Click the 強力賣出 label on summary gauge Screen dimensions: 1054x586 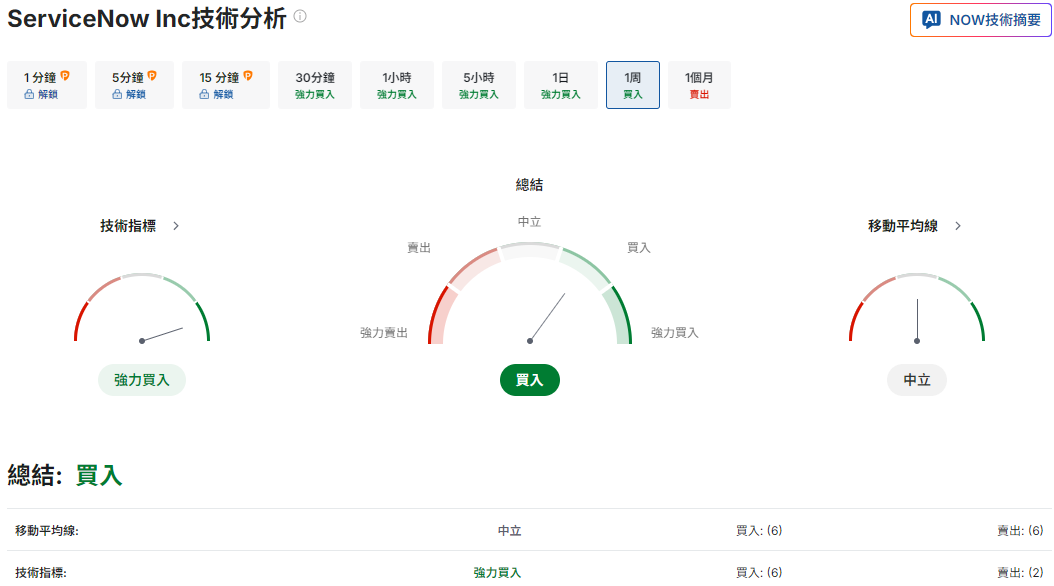pyautogui.click(x=384, y=333)
